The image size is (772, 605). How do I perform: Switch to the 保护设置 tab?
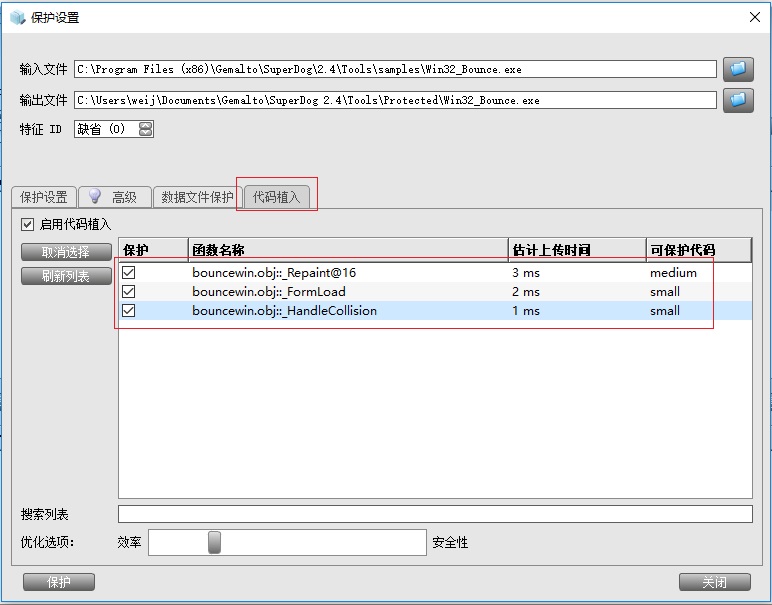click(44, 197)
